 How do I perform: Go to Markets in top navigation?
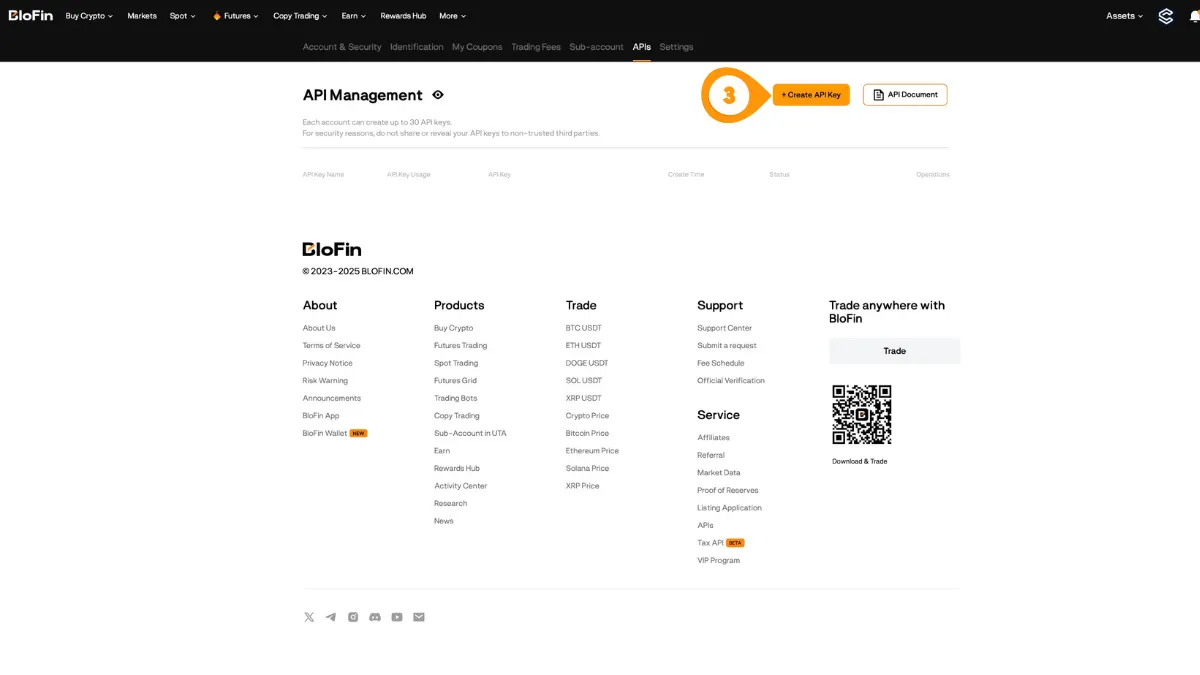coord(142,16)
